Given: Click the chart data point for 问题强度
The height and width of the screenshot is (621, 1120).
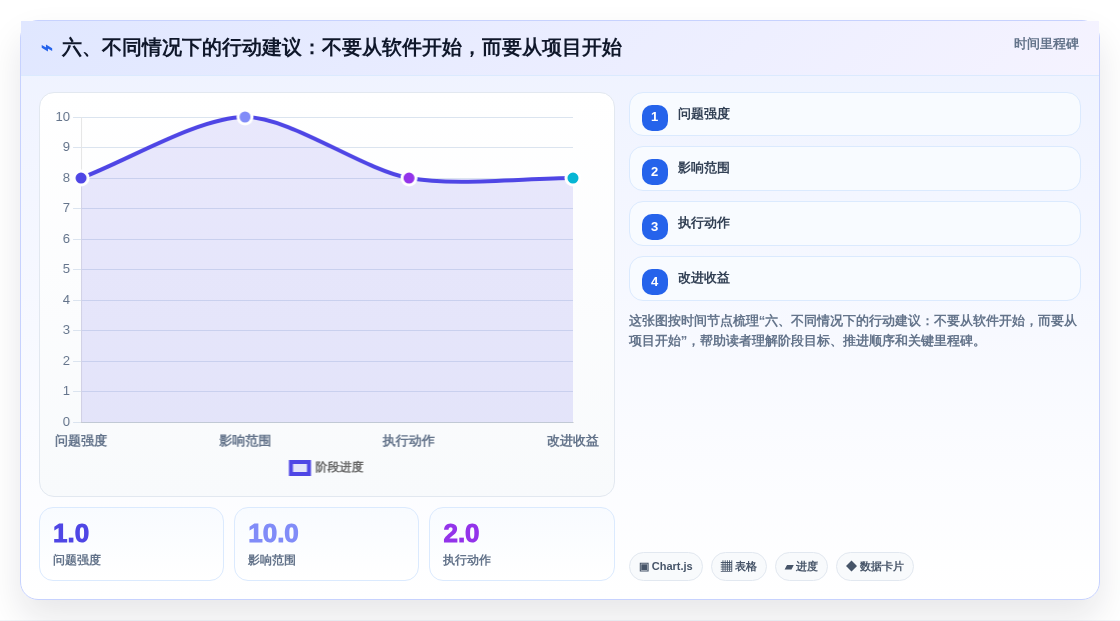Looking at the screenshot, I should pyautogui.click(x=81, y=178).
